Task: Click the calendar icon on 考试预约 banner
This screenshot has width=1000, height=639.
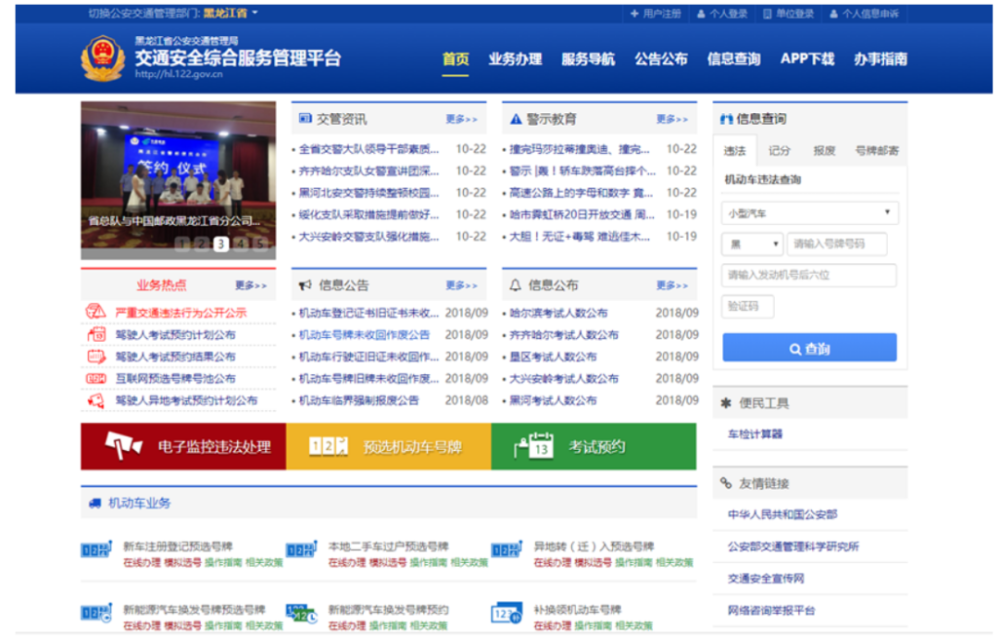Action: point(534,446)
